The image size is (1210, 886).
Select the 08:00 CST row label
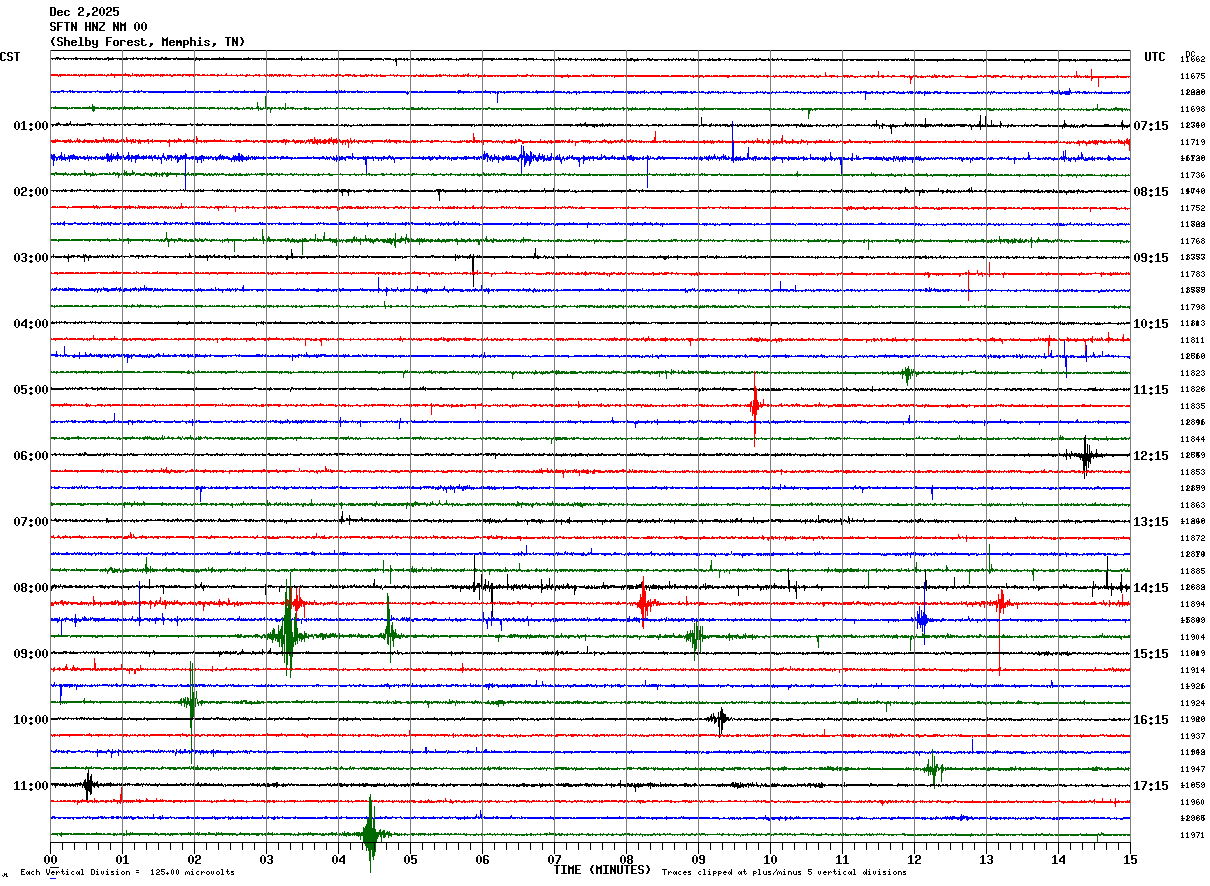31,588
